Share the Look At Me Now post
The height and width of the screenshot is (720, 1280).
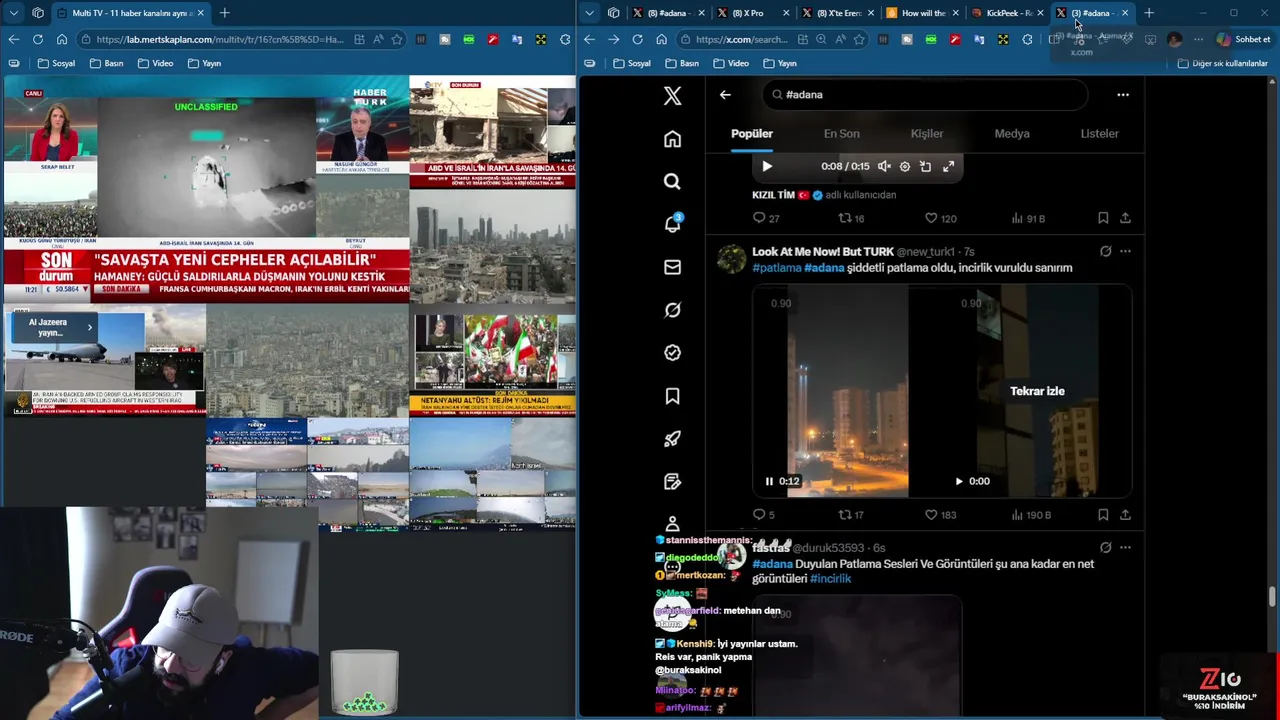[x=1125, y=515]
